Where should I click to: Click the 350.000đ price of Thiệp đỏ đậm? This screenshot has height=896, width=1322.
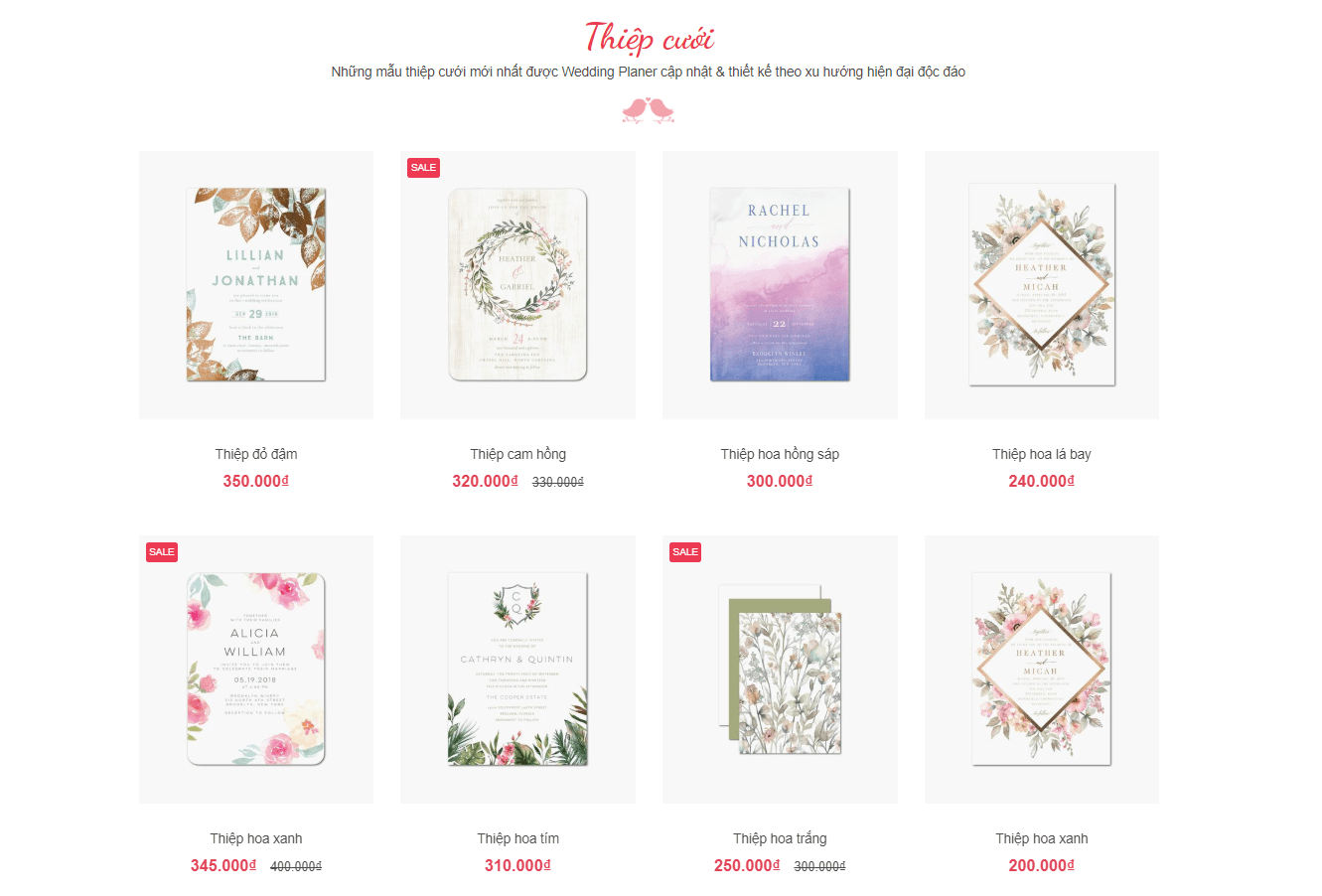coord(256,481)
